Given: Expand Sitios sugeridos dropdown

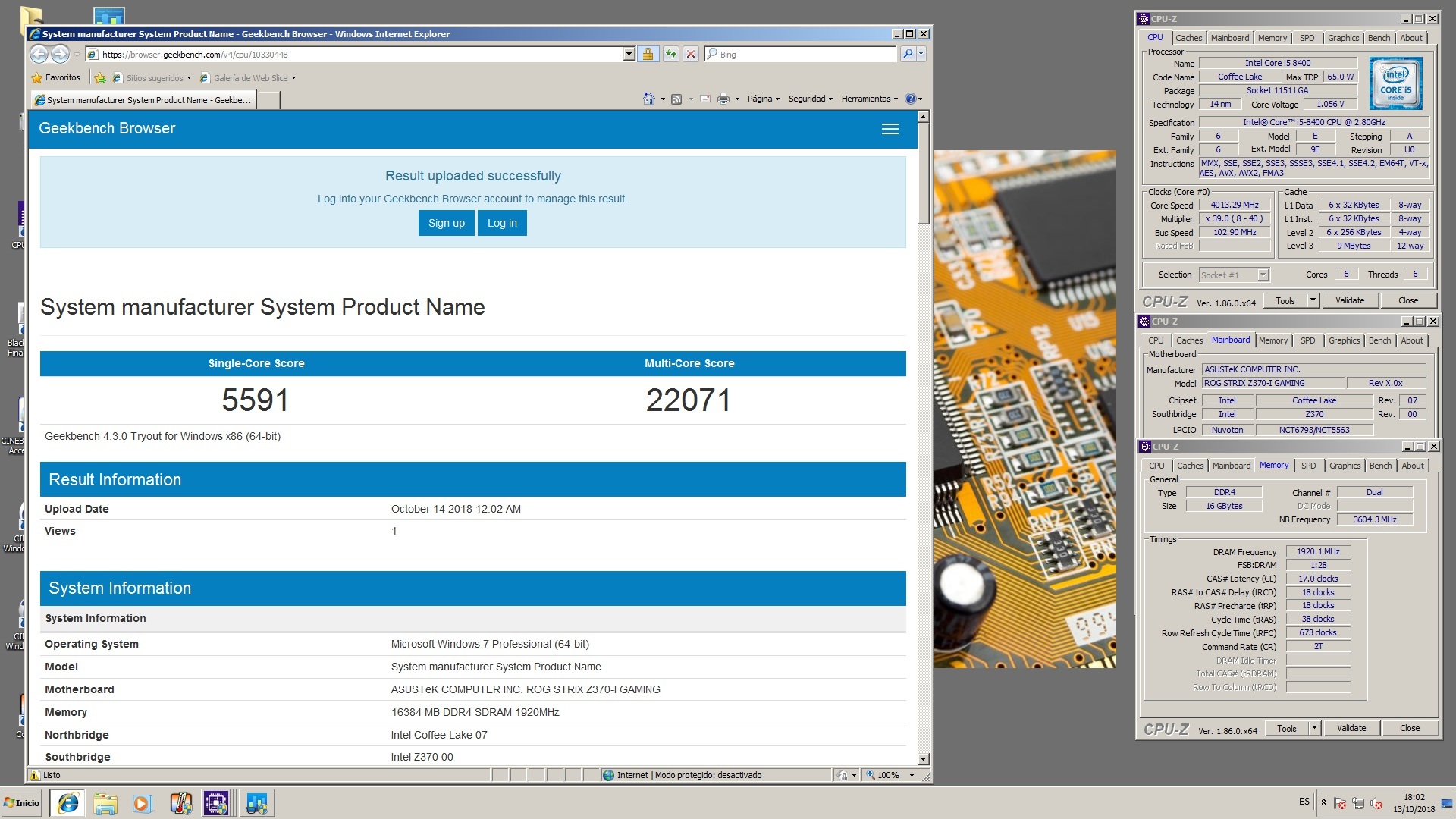Looking at the screenshot, I should (x=189, y=78).
